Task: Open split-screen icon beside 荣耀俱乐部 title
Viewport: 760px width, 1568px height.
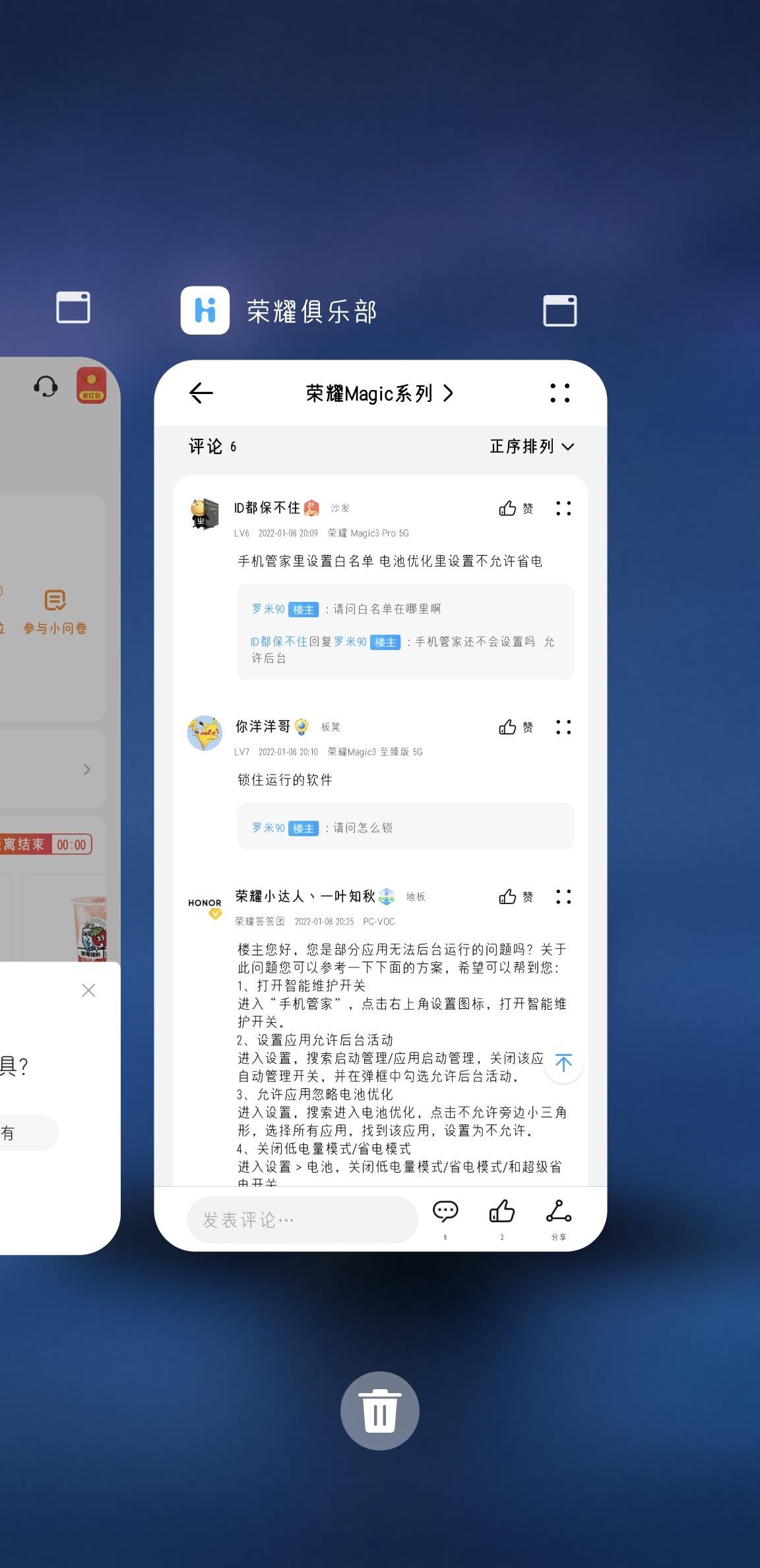Action: point(560,311)
